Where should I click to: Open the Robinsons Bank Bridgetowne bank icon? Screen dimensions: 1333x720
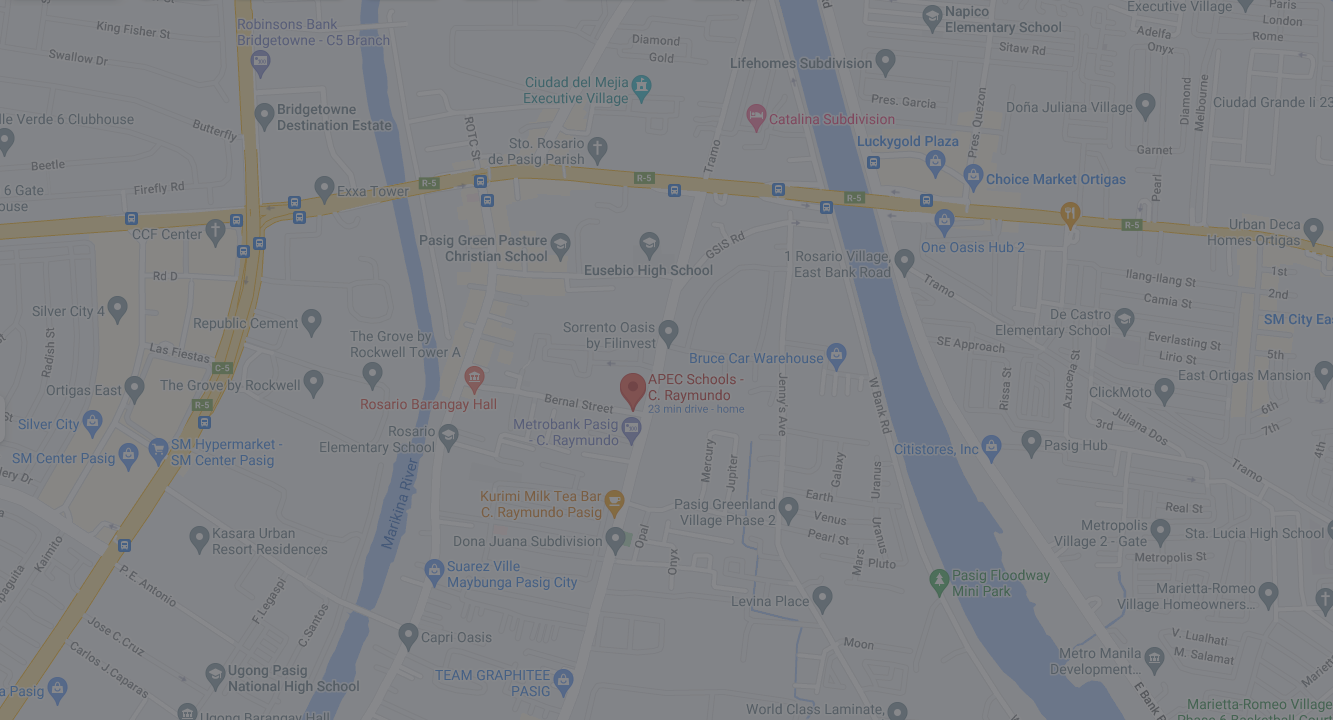tap(260, 62)
